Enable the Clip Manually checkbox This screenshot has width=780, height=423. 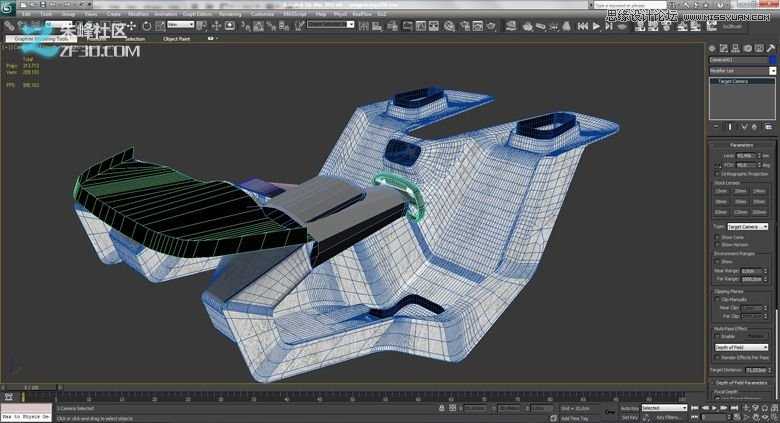(x=717, y=300)
